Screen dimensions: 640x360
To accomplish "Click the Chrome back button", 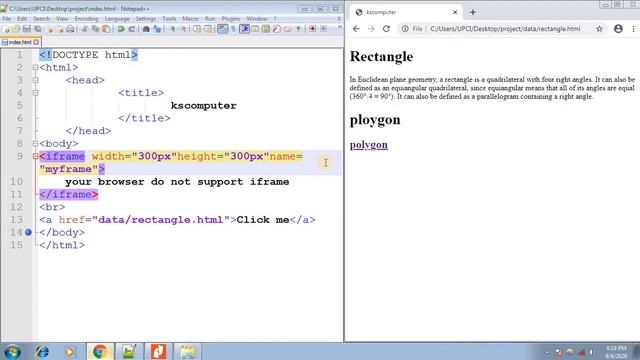I will click(x=356, y=29).
